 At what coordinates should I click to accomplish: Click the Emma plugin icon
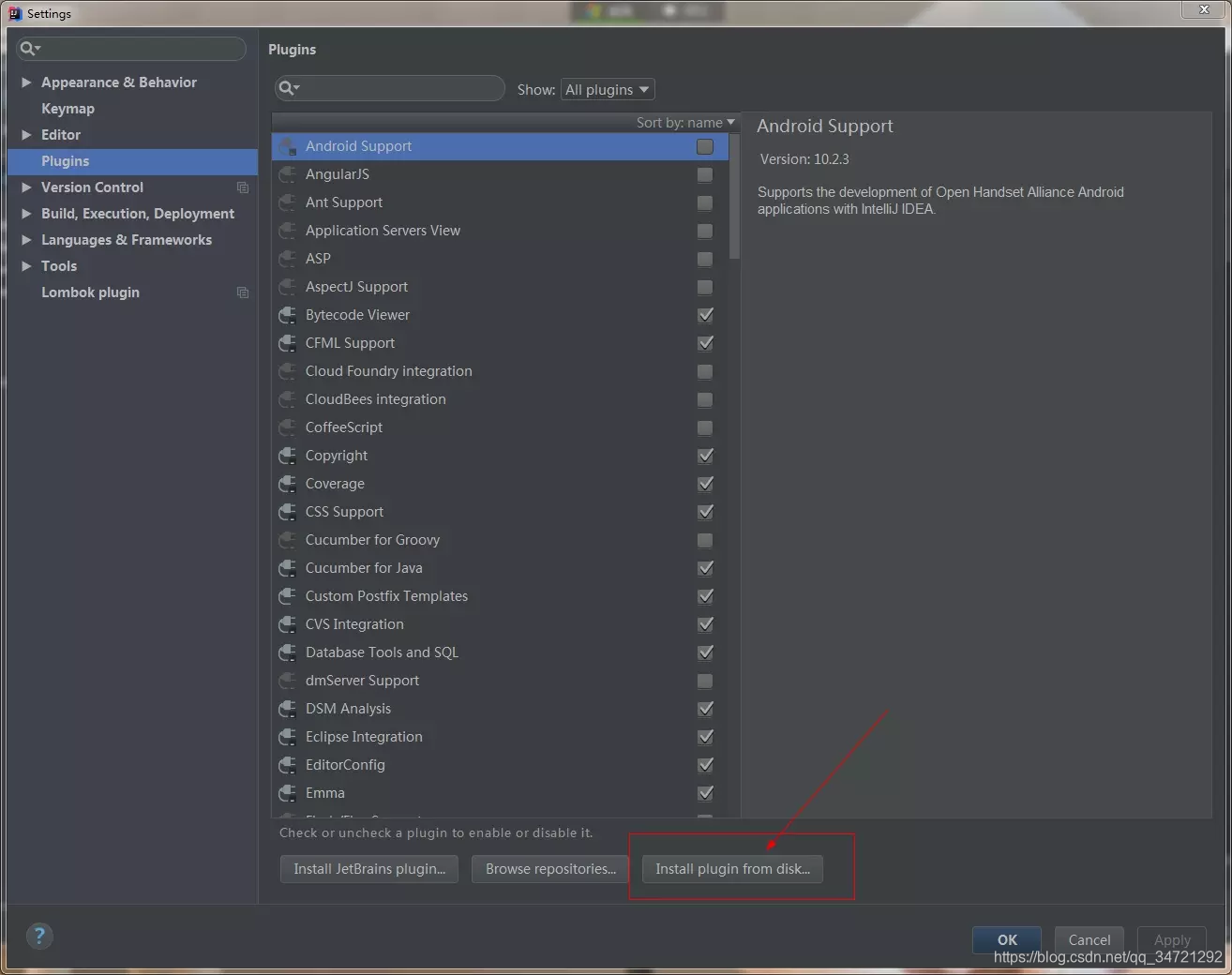tap(288, 793)
